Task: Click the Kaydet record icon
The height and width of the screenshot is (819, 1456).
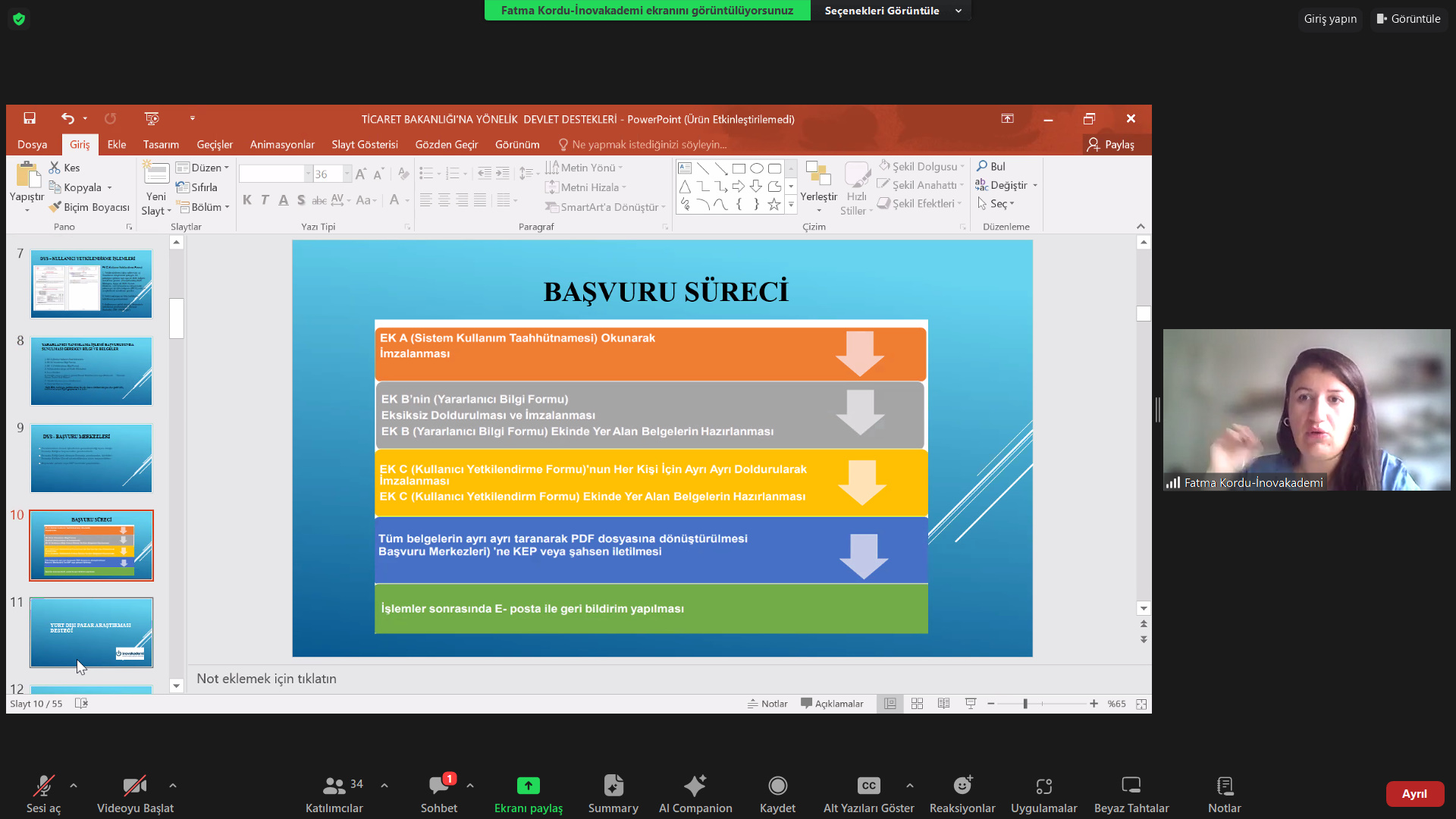Action: tap(777, 786)
